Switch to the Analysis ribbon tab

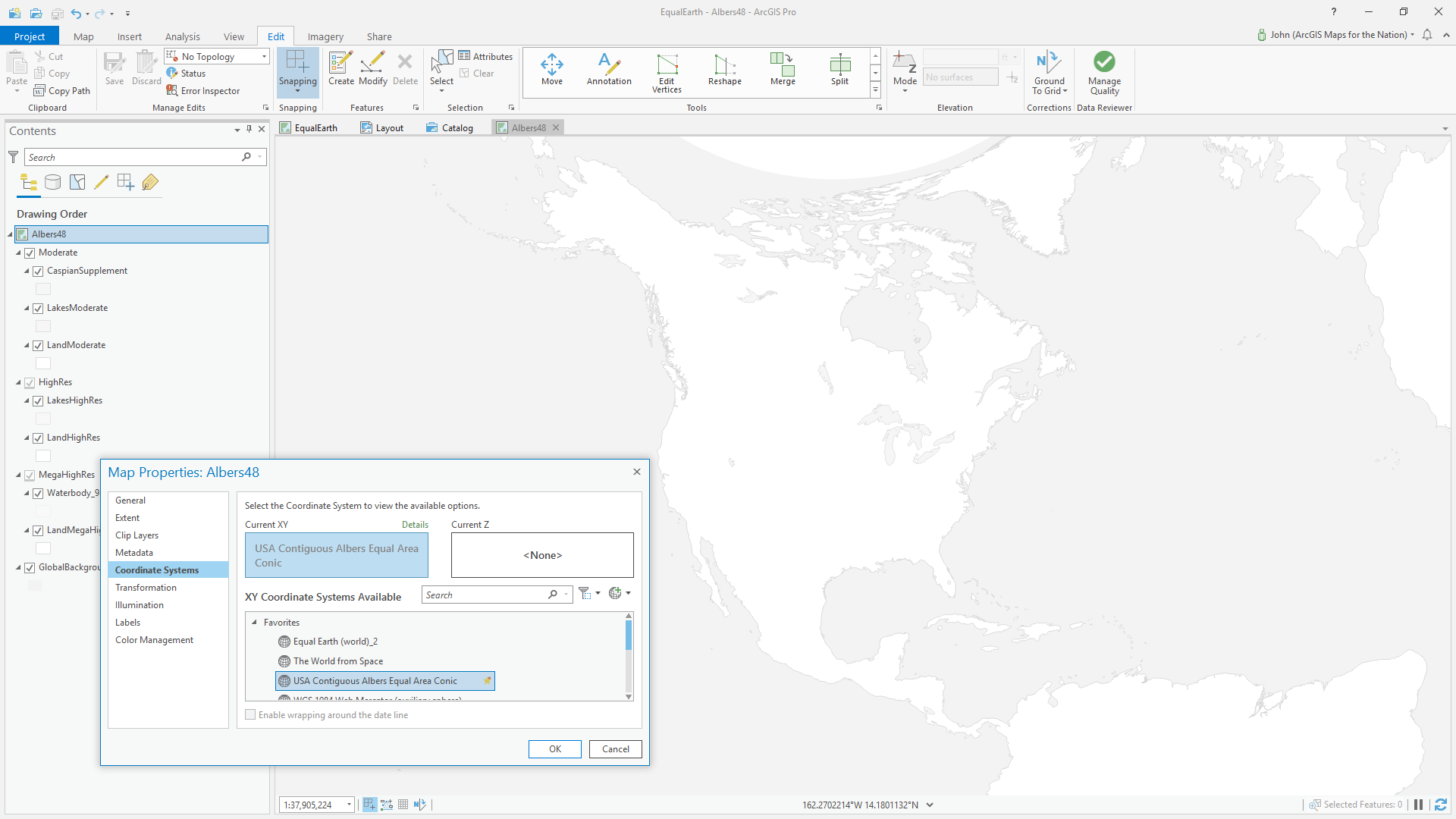pyautogui.click(x=182, y=36)
